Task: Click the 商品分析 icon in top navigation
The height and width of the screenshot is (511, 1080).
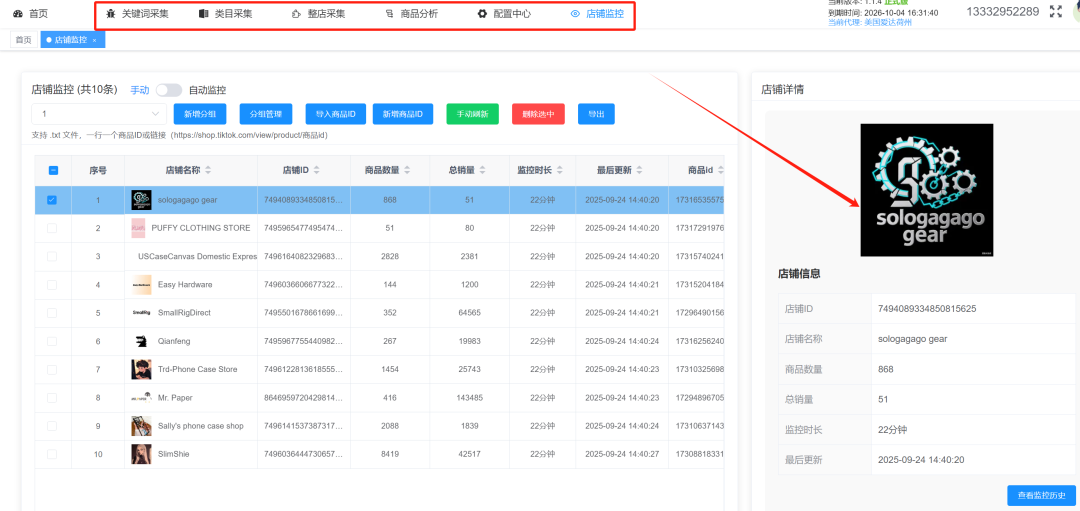Action: (389, 14)
